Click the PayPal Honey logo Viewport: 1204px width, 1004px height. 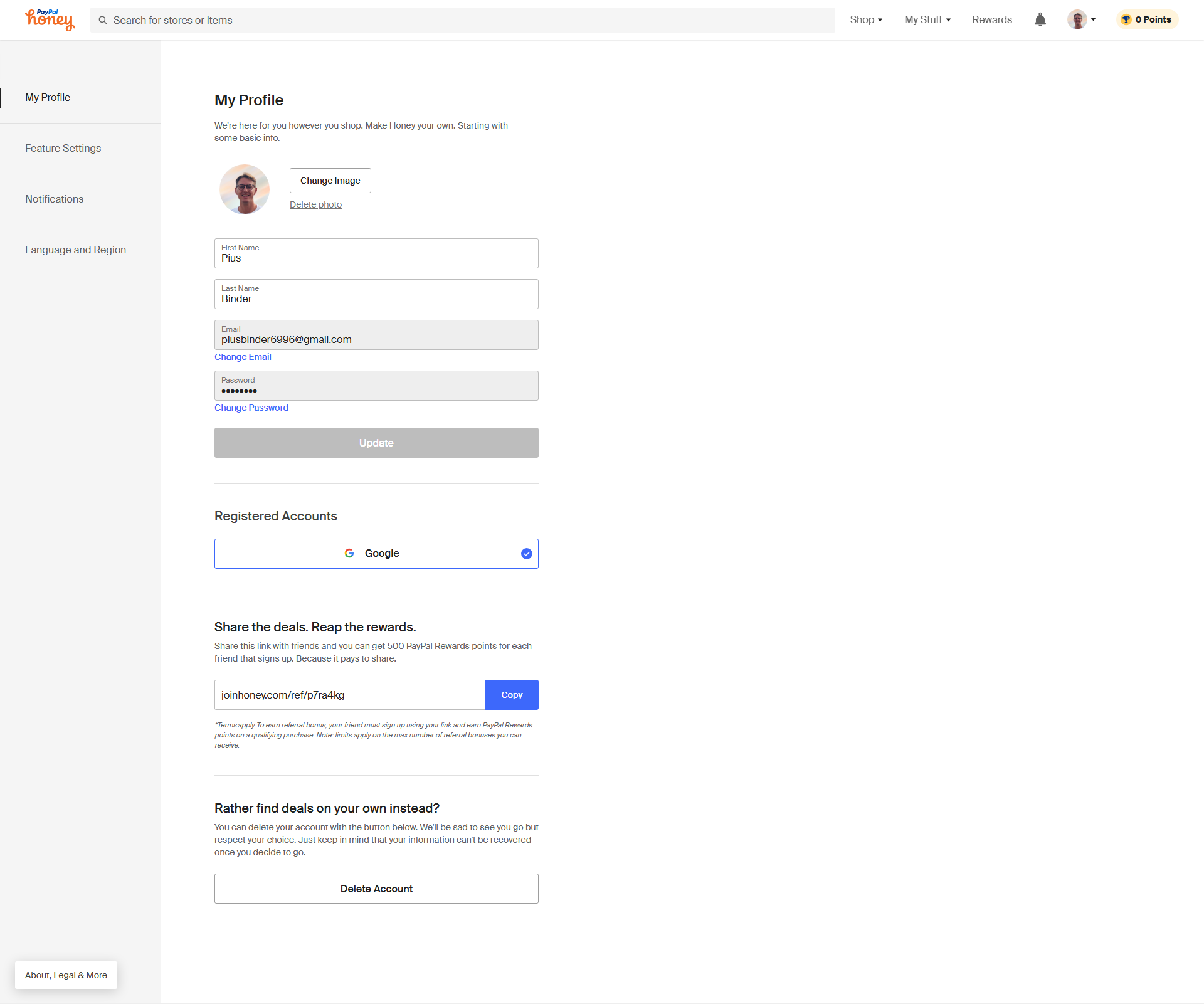[50, 20]
